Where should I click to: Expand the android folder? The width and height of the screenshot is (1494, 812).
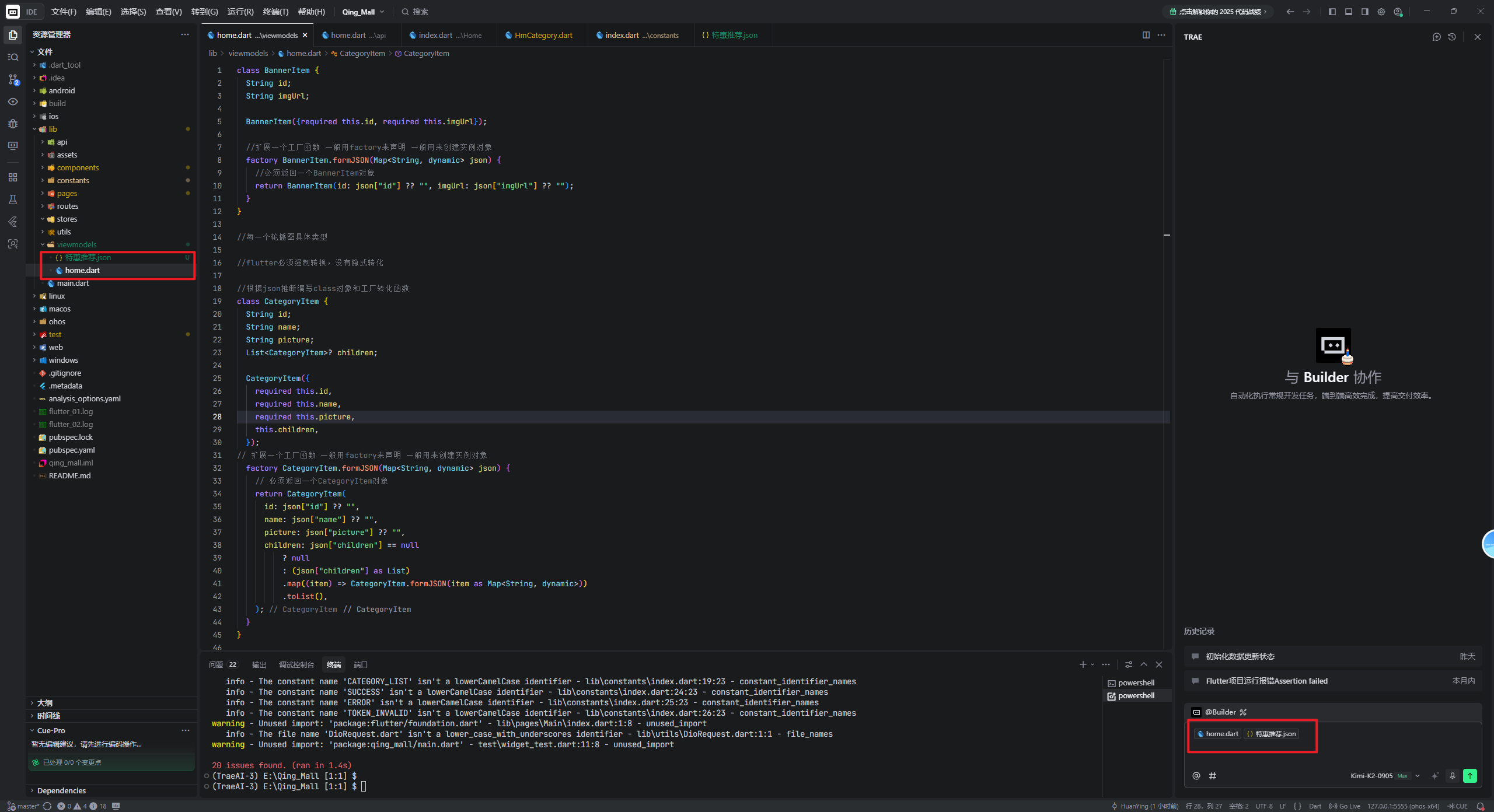pos(61,90)
